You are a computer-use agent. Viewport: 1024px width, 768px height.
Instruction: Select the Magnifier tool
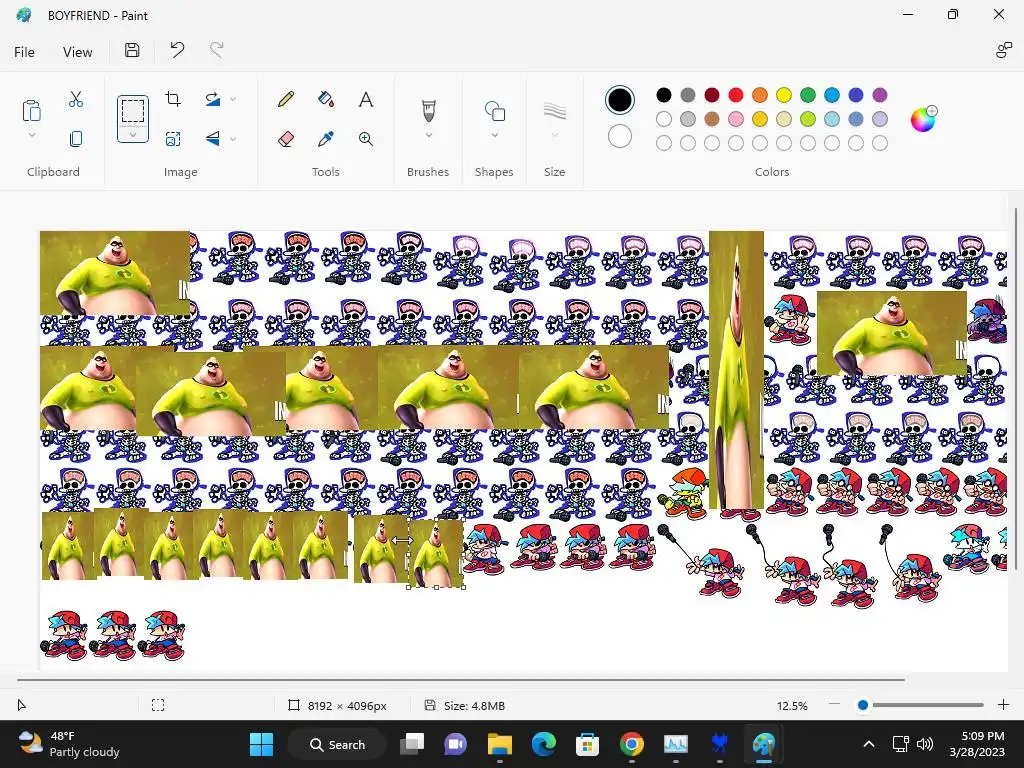point(366,138)
